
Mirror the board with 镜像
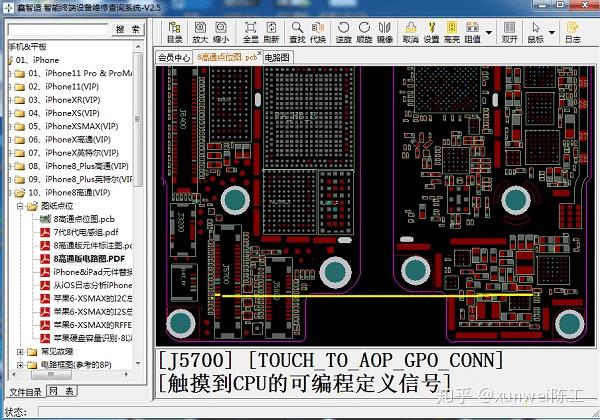(x=385, y=32)
